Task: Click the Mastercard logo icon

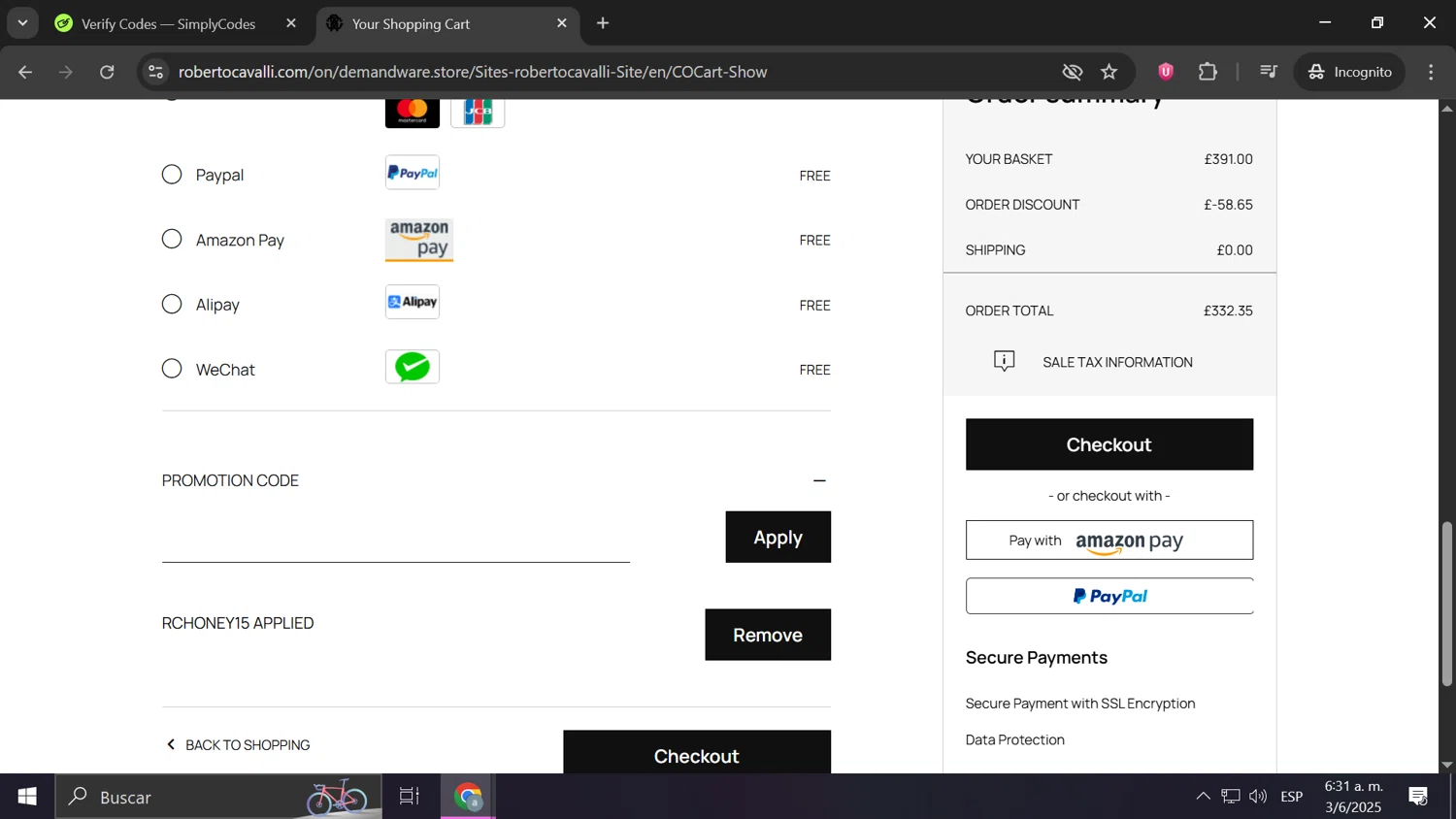Action: (x=413, y=112)
